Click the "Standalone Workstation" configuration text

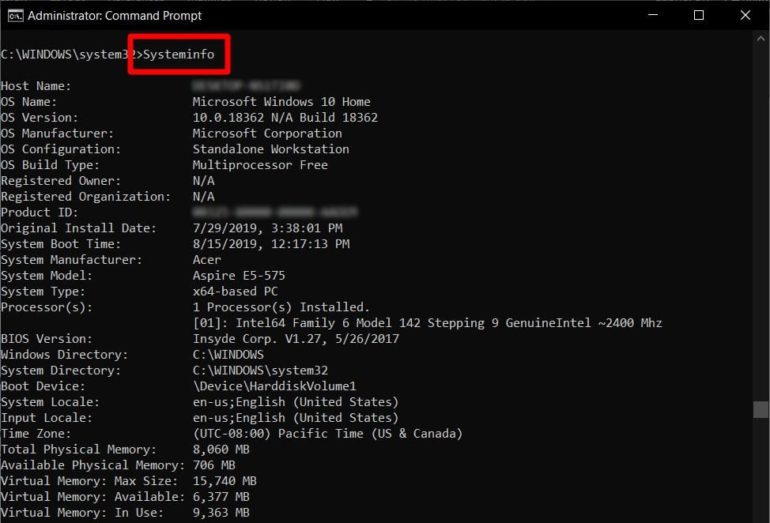271,149
